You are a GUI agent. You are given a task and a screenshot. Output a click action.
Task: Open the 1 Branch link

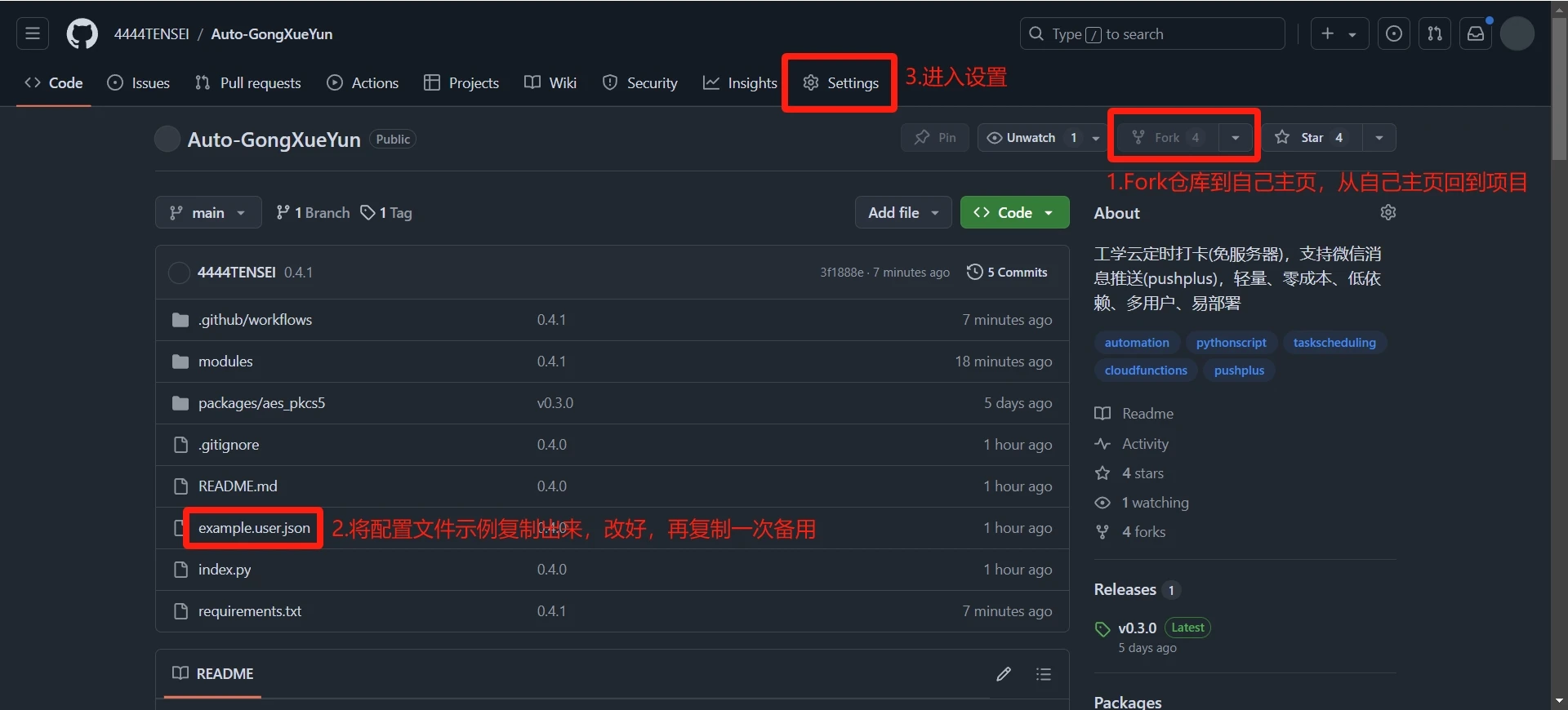pos(313,213)
